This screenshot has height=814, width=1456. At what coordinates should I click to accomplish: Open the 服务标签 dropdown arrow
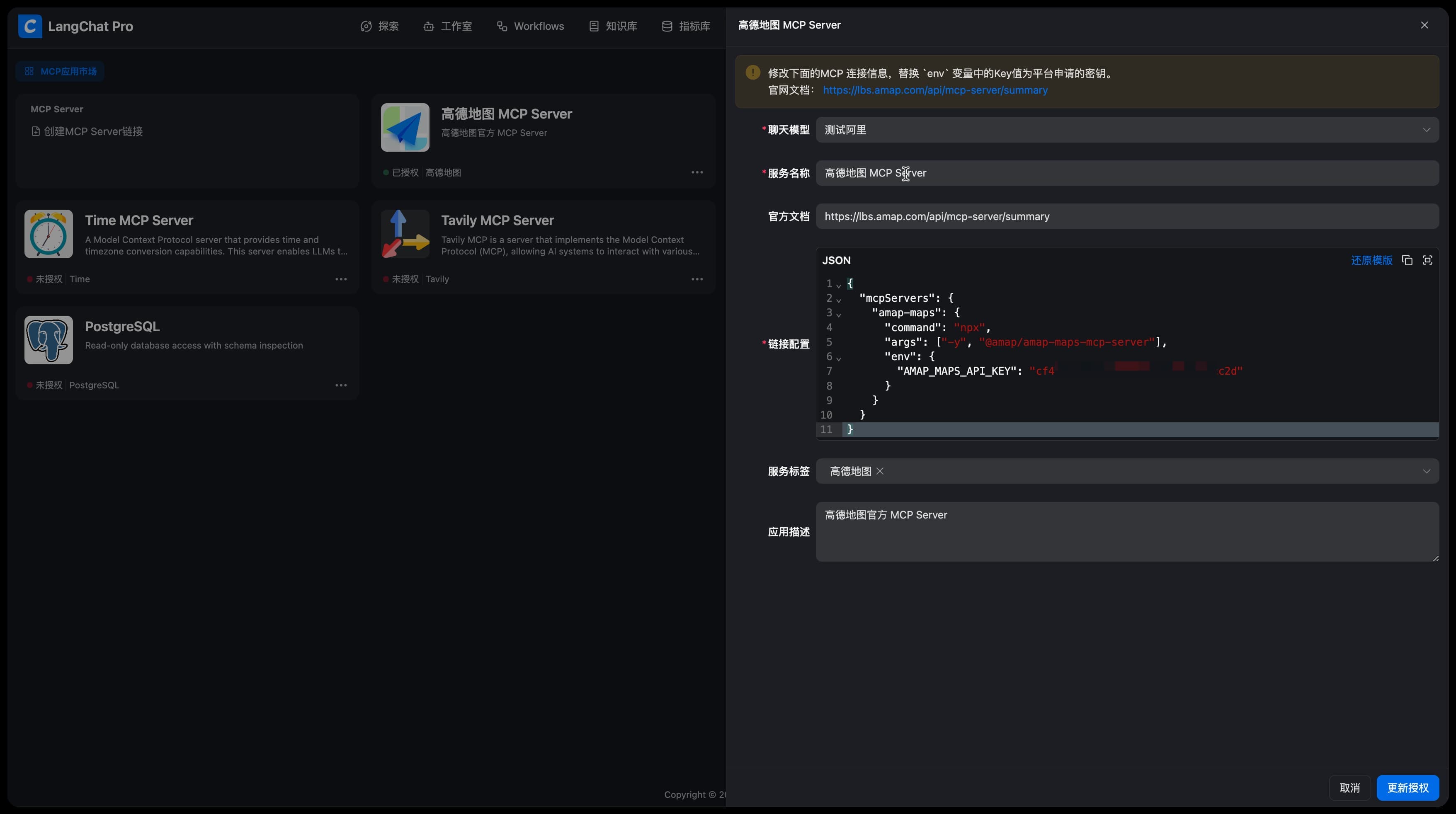(1426, 471)
